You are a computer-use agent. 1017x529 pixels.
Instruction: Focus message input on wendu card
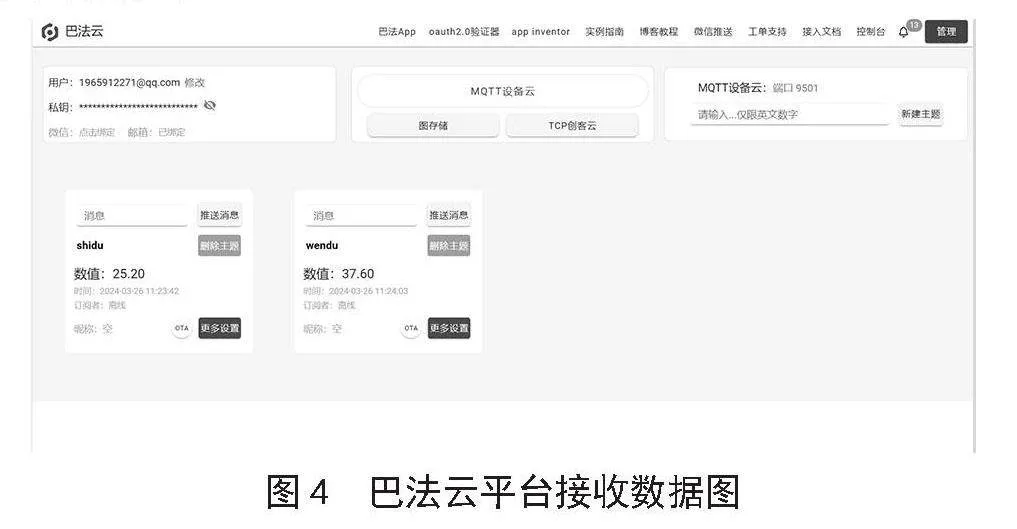[x=361, y=216]
